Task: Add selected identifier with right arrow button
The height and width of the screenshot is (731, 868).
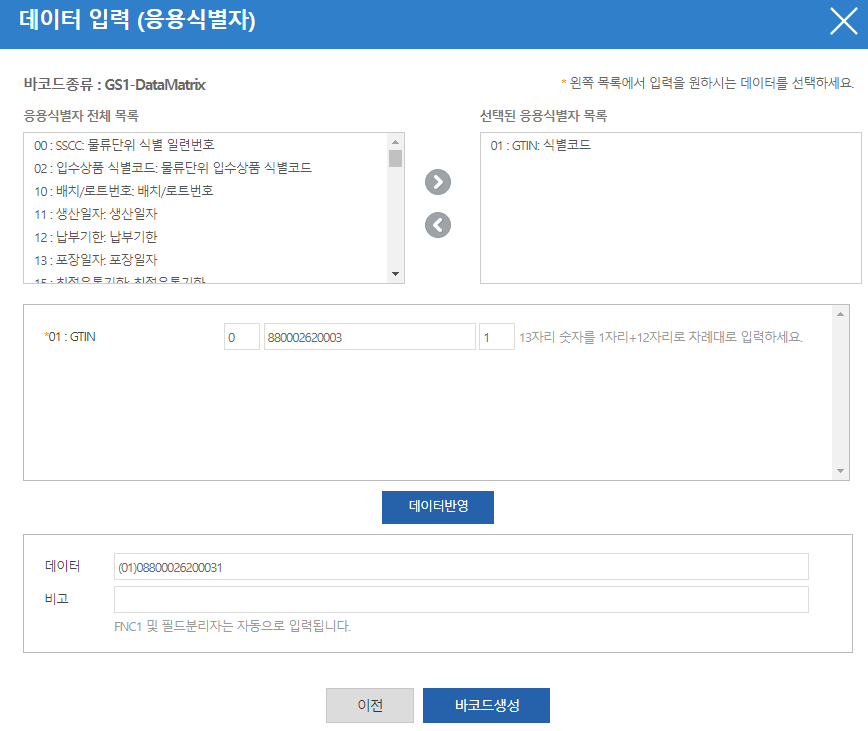Action: click(438, 182)
